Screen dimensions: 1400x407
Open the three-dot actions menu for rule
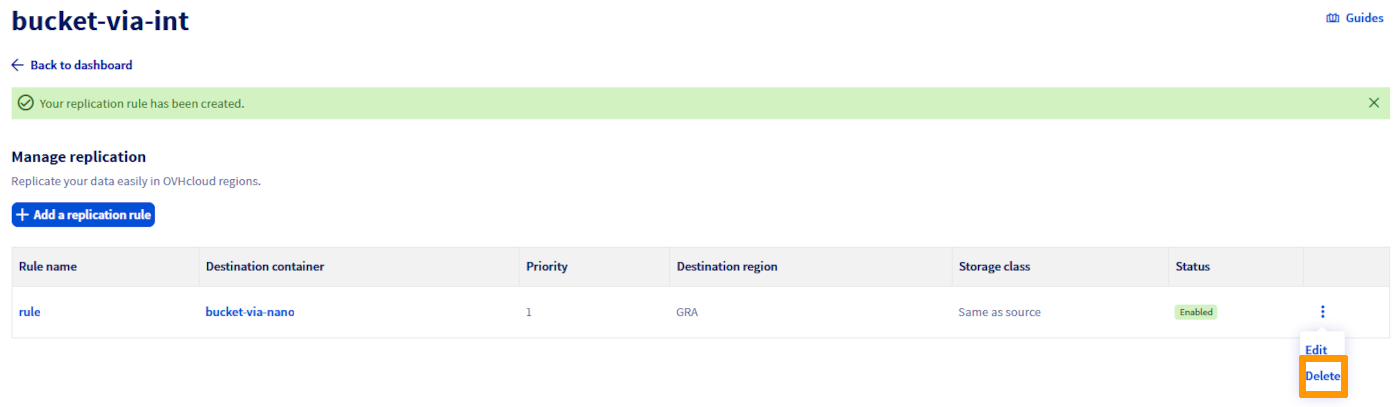(x=1322, y=312)
